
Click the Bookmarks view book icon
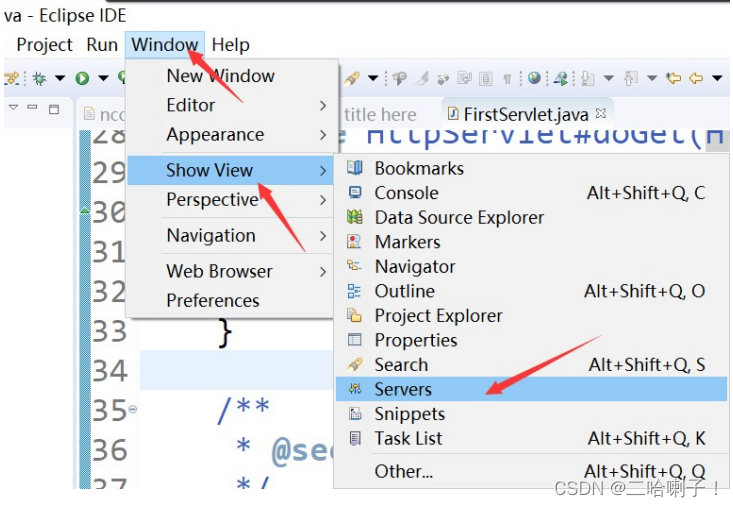pyautogui.click(x=354, y=168)
